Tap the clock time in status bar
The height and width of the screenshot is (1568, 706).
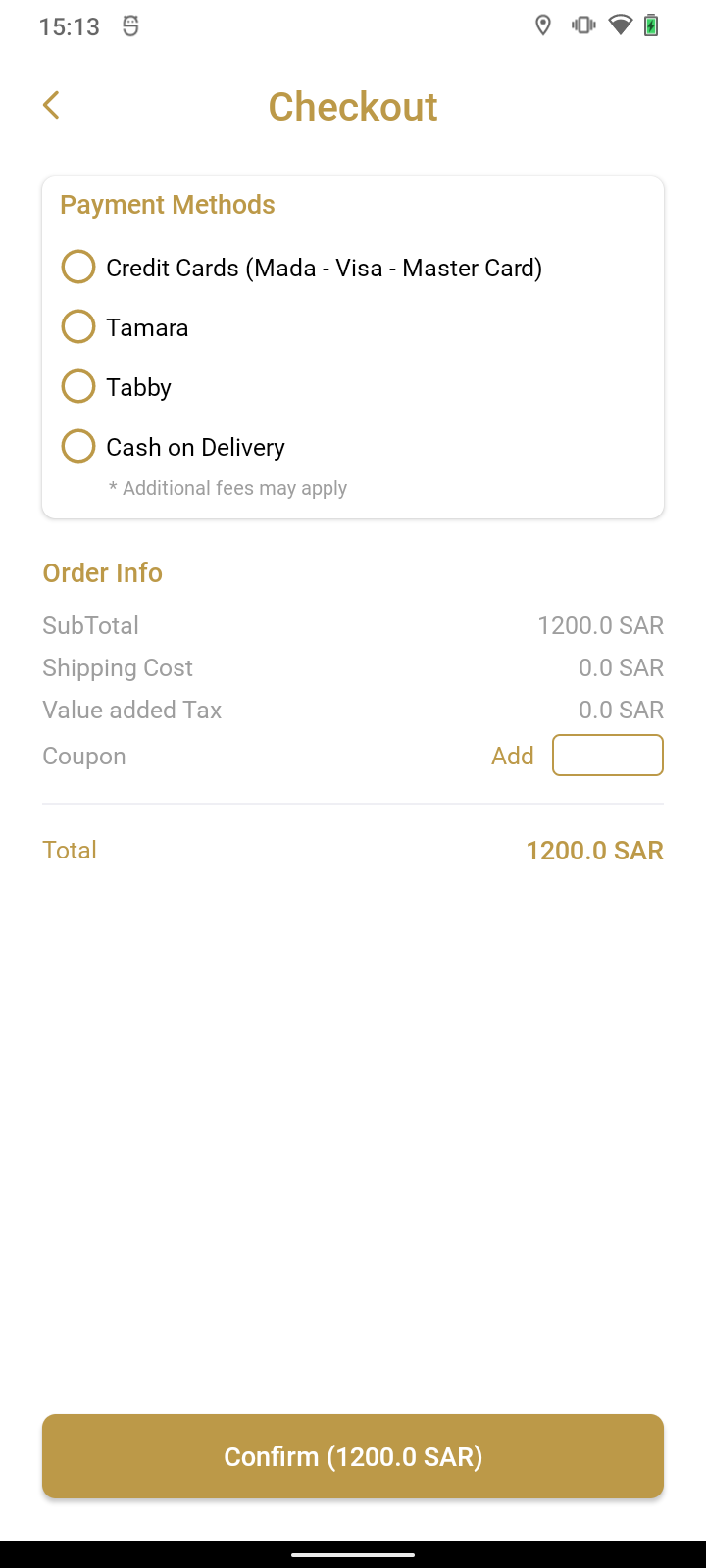tap(70, 26)
